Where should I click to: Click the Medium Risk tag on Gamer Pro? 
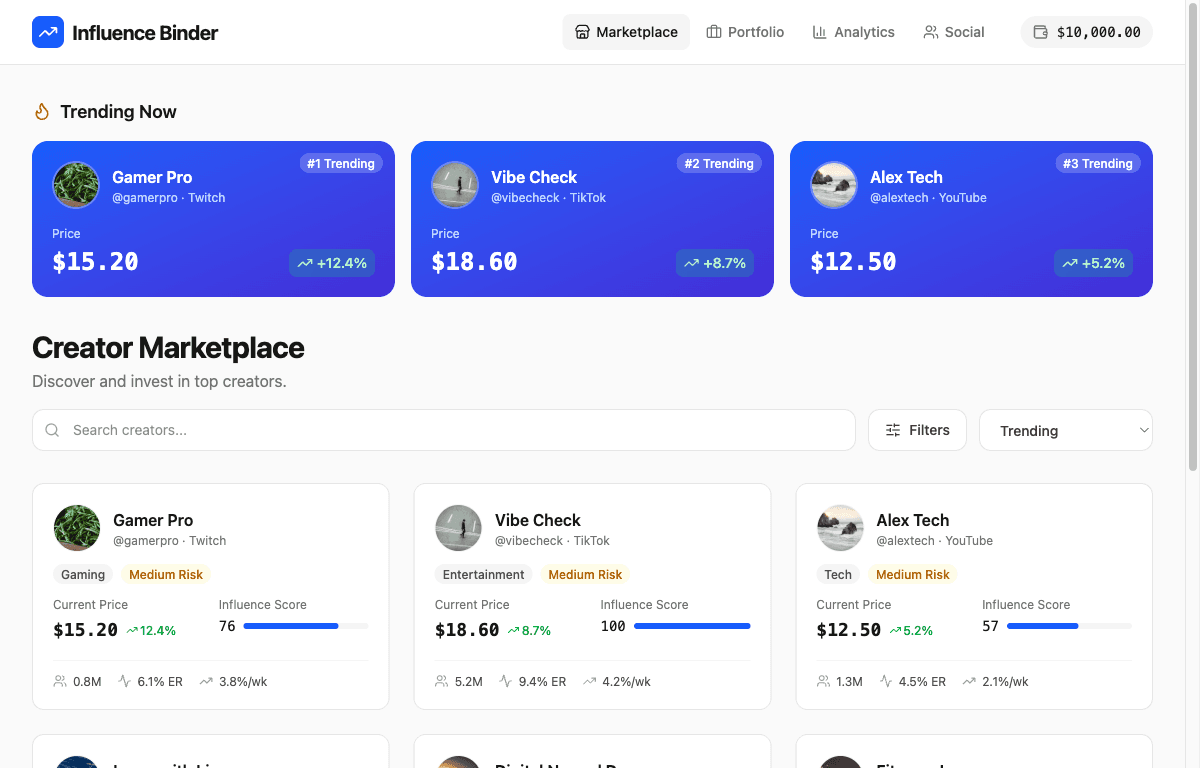tap(166, 574)
